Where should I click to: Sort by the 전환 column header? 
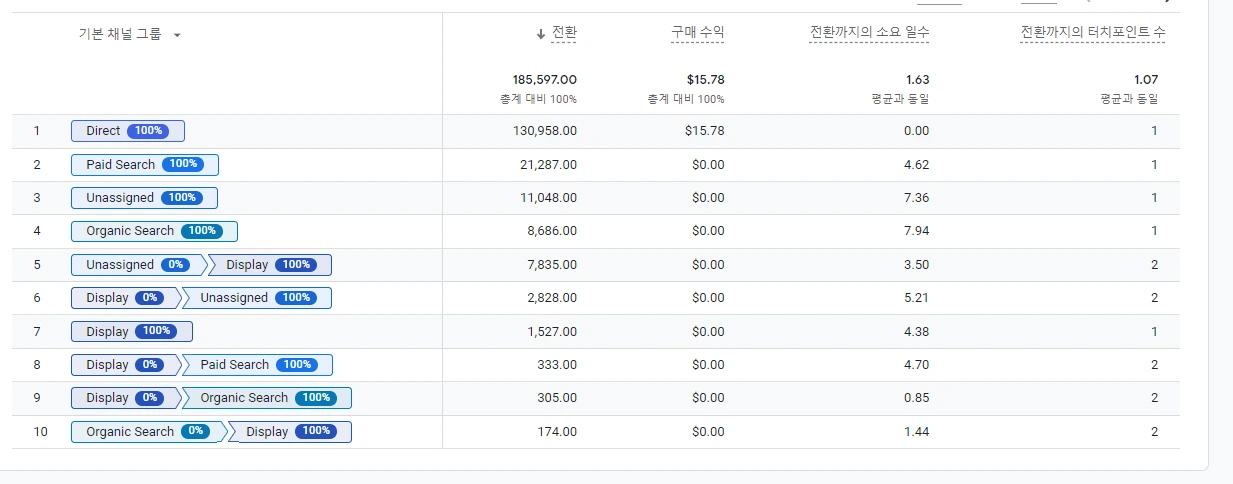pyautogui.click(x=564, y=34)
